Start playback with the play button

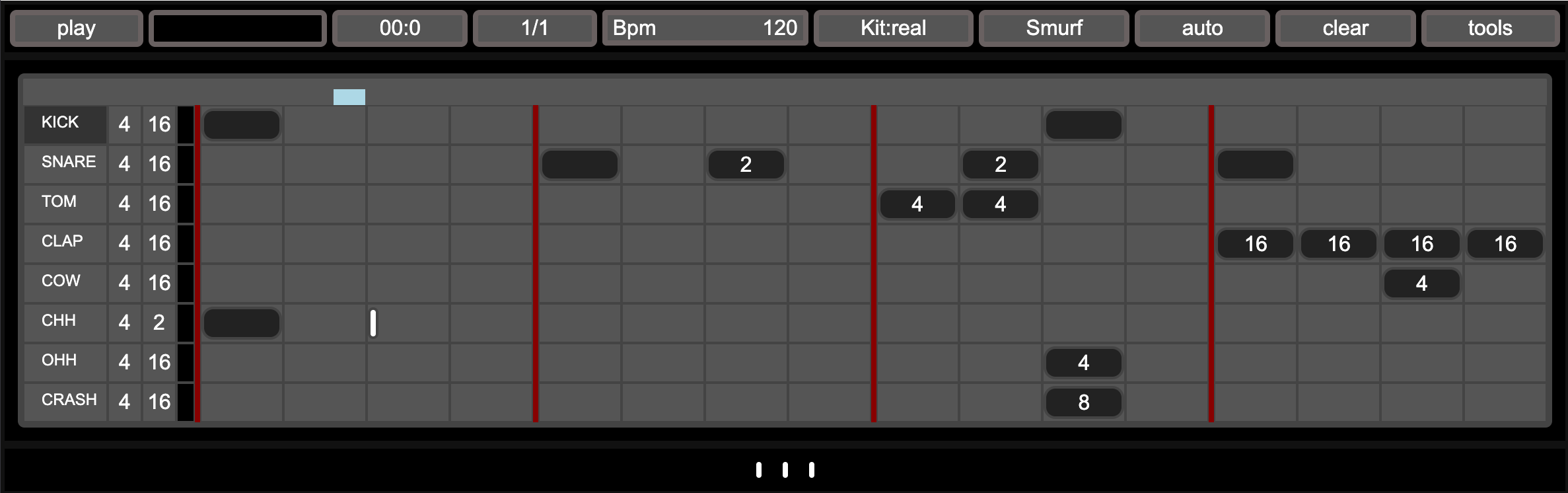(x=76, y=28)
